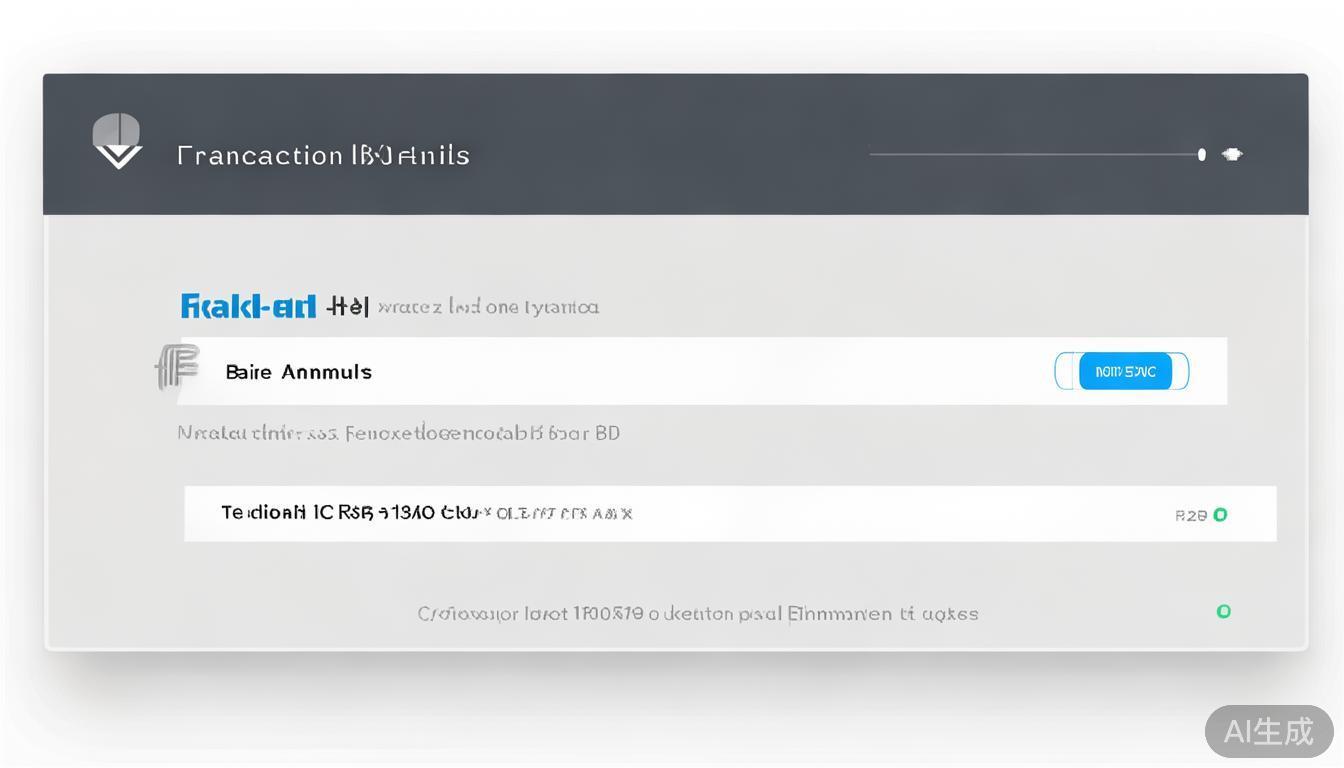This screenshot has height=768, width=1344.
Task: Click the header title text in the dark bar
Action: point(323,155)
